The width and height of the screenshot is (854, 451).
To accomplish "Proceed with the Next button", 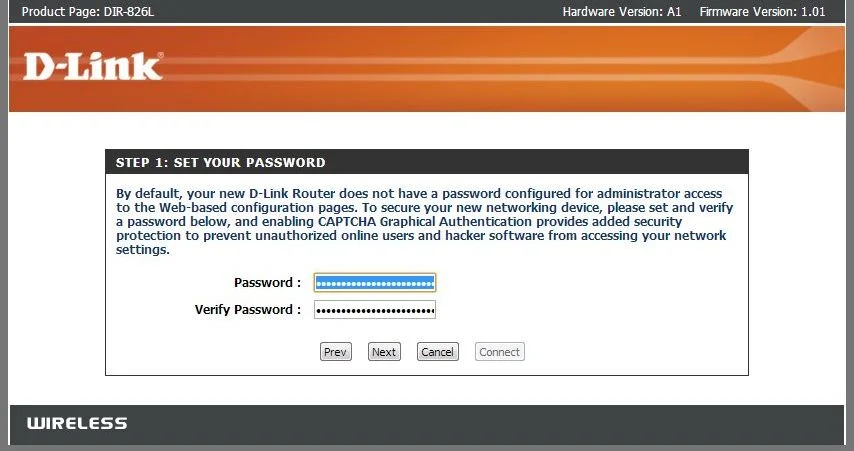I will click(384, 352).
